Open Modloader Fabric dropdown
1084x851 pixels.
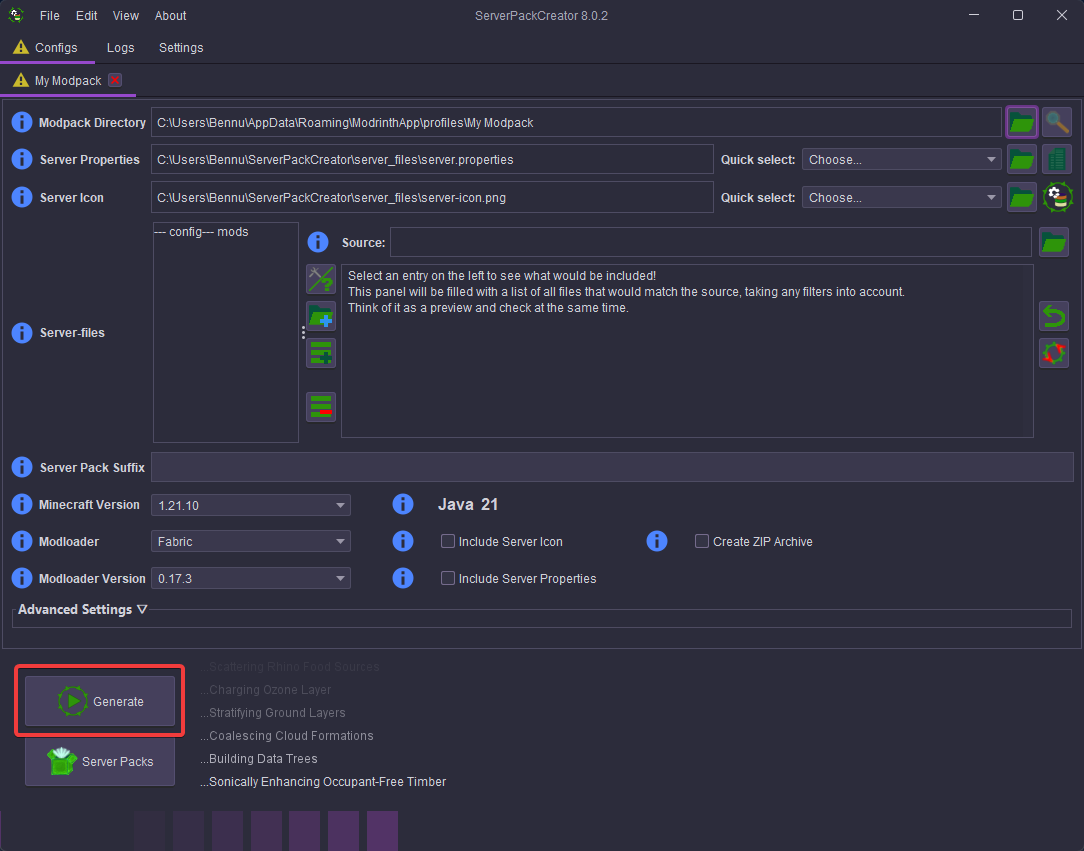pyautogui.click(x=250, y=541)
